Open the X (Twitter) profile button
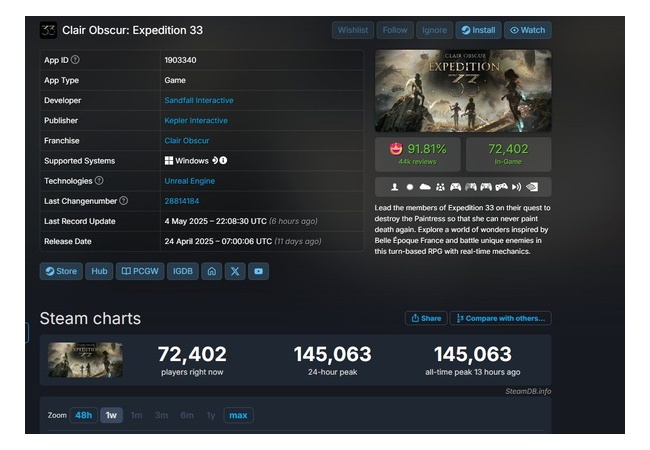Image resolution: width=650 pixels, height=450 pixels. 235,271
